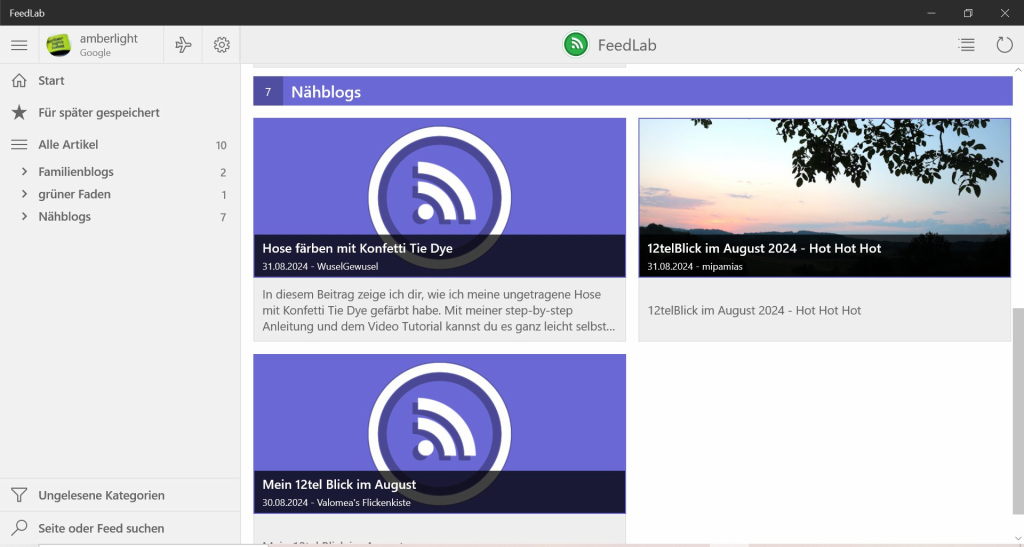Click the Alle Artikel count 10
The height and width of the screenshot is (547, 1024).
[221, 146]
